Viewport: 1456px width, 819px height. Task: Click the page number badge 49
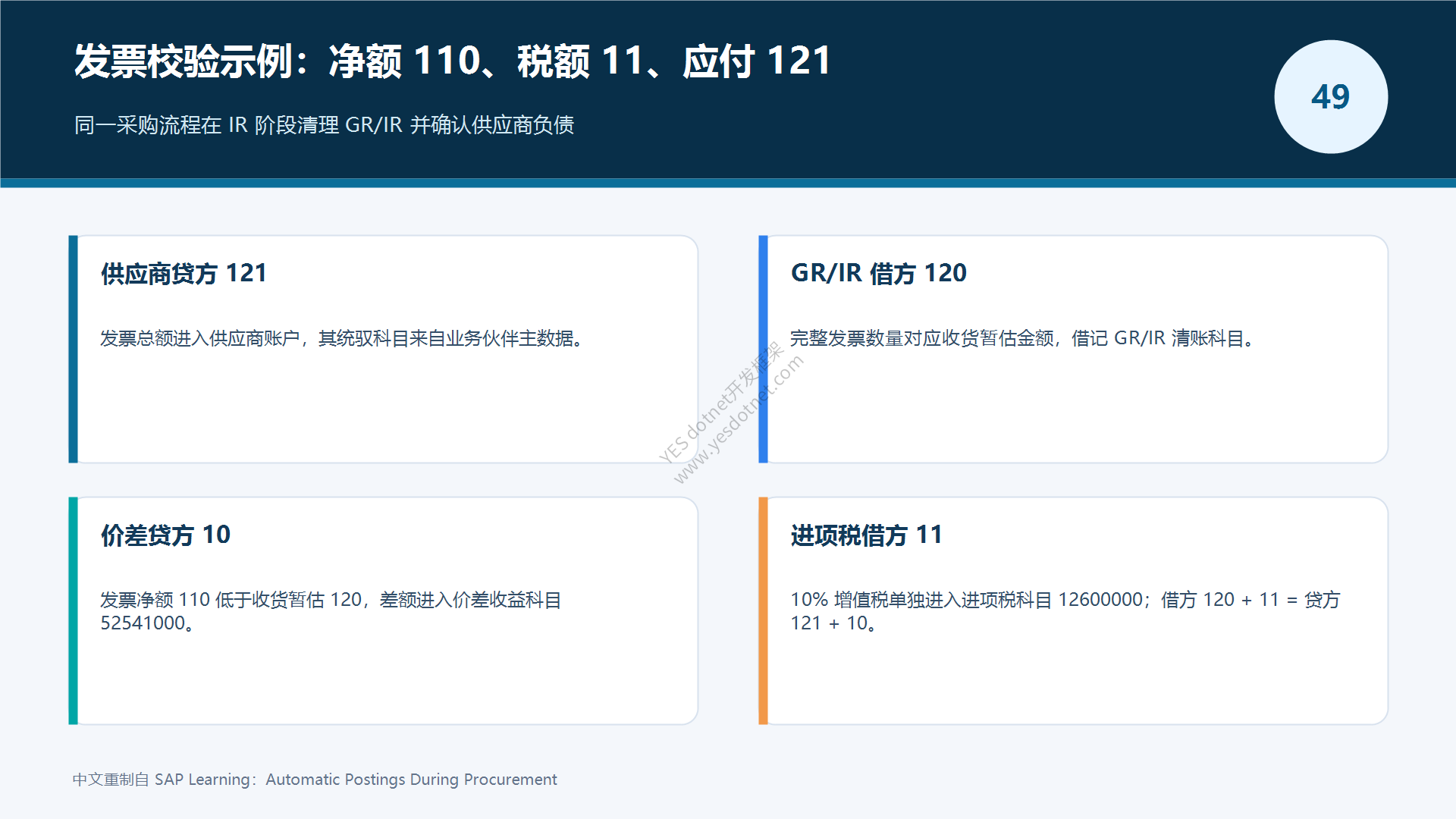(x=1331, y=97)
